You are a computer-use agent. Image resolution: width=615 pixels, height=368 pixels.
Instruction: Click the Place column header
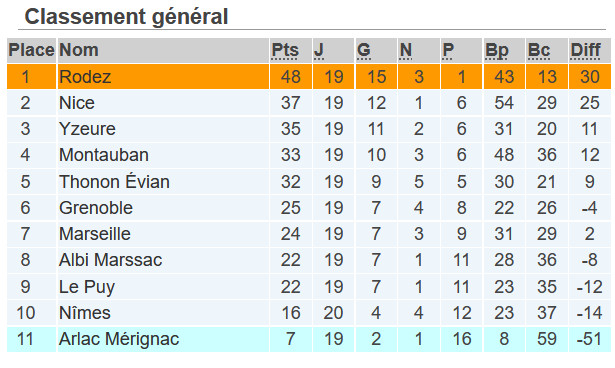(31, 50)
